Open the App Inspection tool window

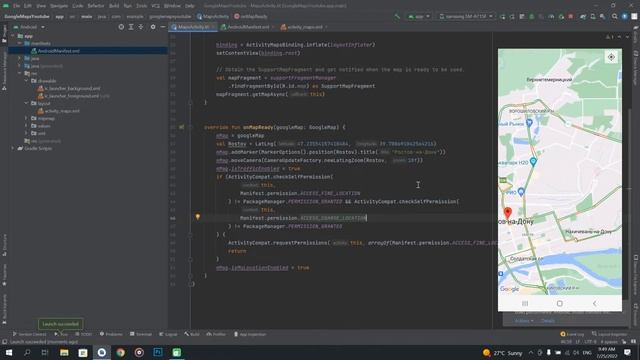pyautogui.click(x=250, y=334)
